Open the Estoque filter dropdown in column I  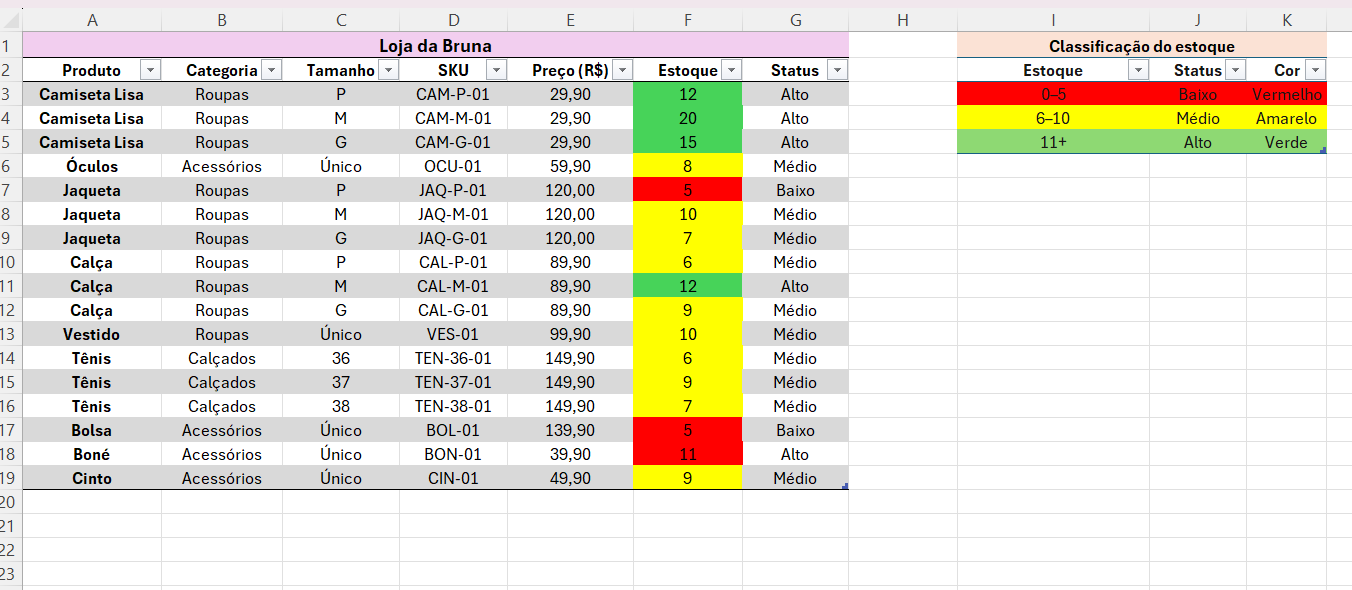[x=1138, y=70]
